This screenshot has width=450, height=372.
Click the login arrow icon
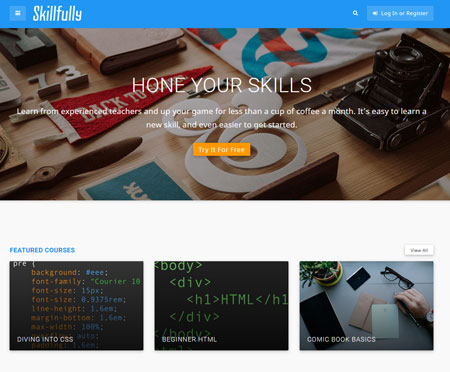(375, 13)
